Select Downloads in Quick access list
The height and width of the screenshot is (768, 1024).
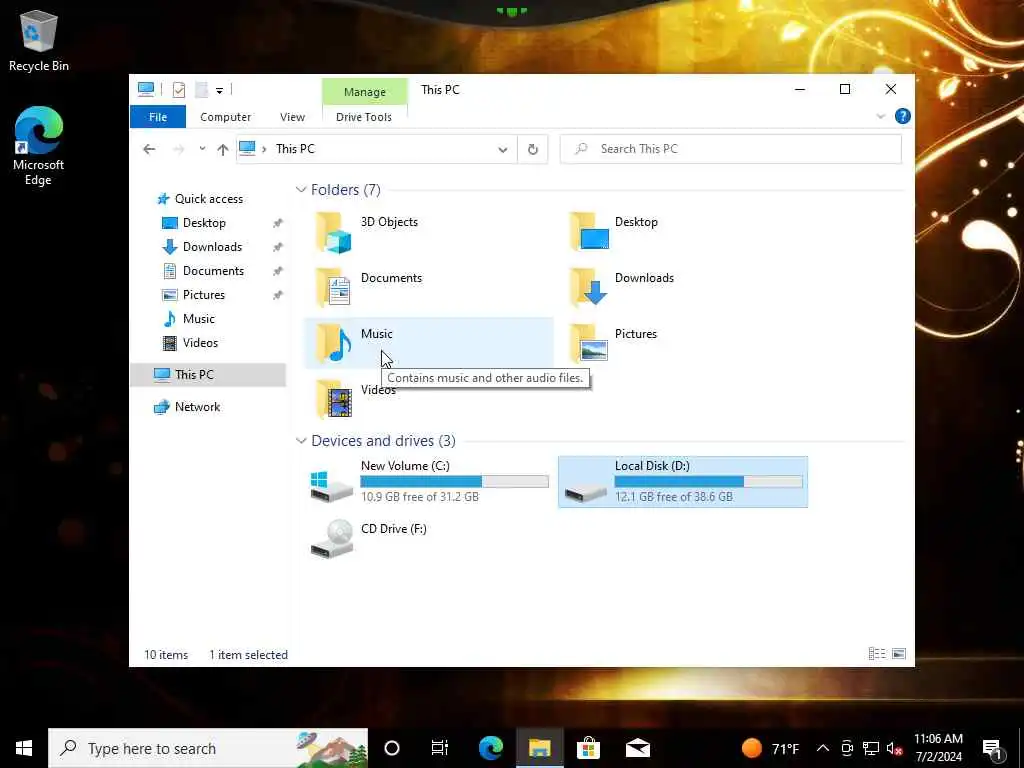(x=212, y=247)
